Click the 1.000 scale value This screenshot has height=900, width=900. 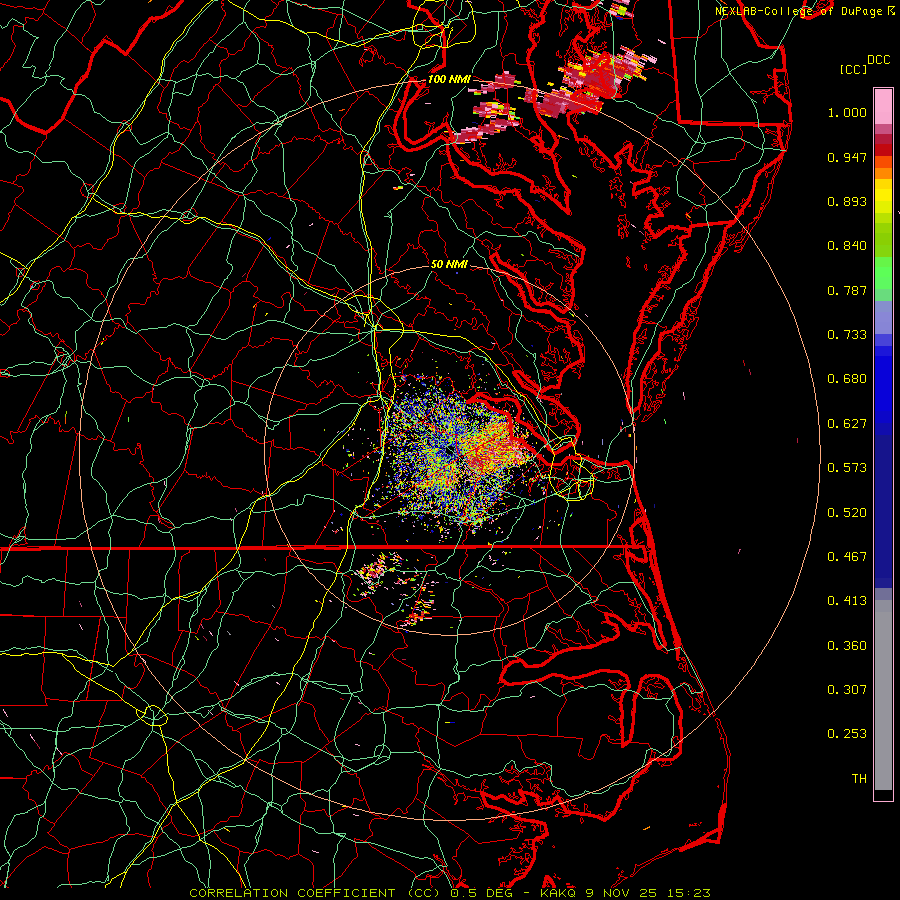[x=847, y=112]
